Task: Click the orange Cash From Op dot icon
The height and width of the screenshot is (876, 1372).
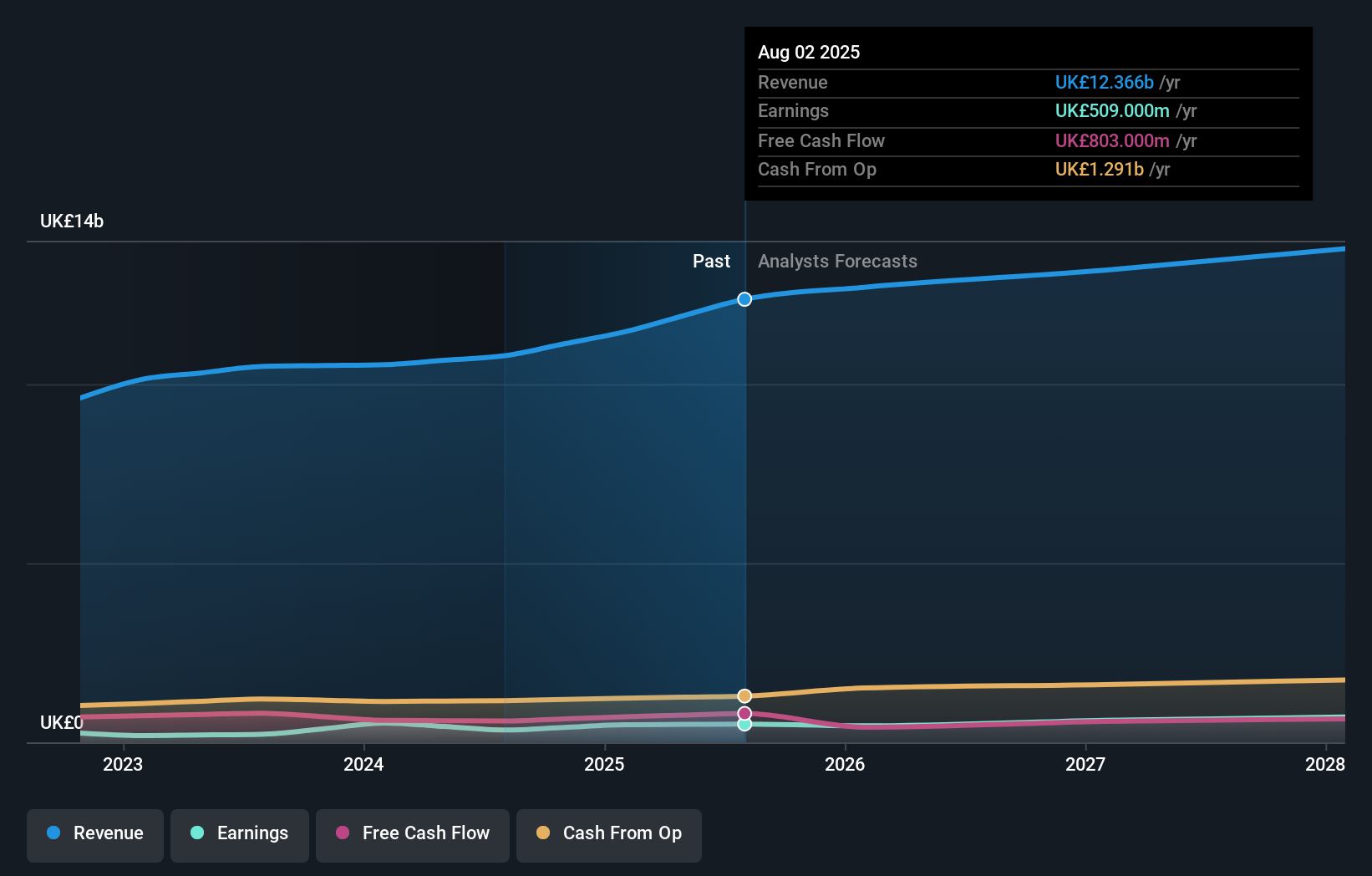Action: click(543, 833)
